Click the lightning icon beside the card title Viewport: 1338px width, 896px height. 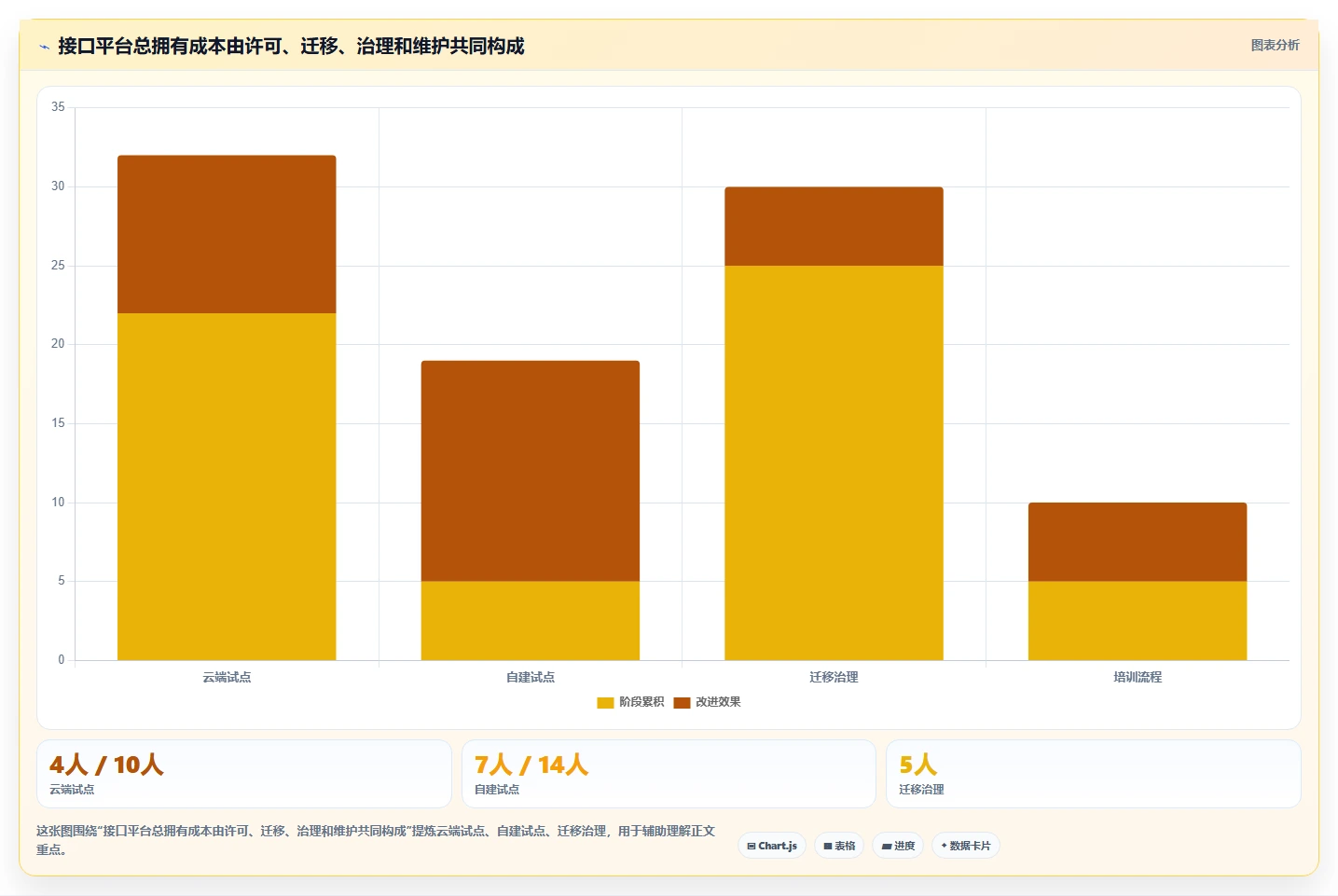click(44, 47)
